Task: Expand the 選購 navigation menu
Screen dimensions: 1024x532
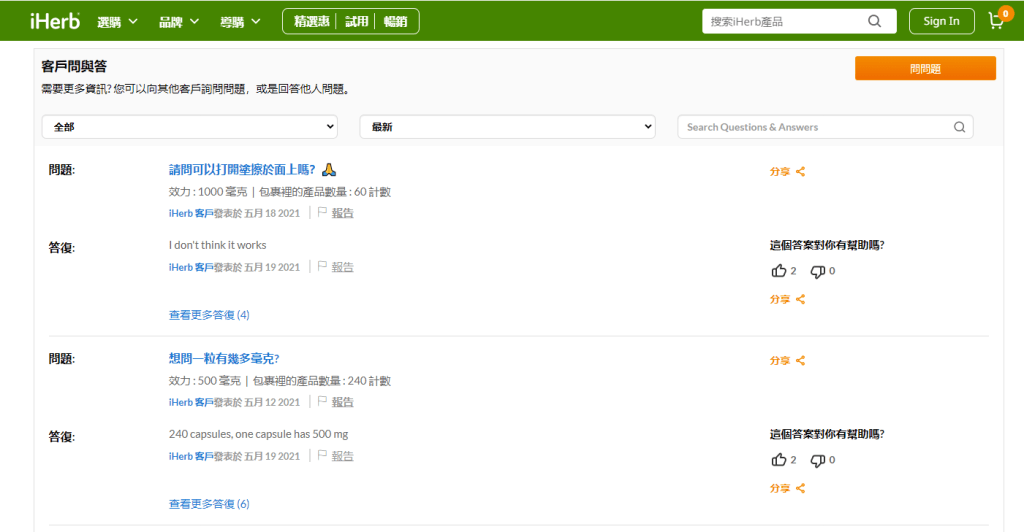Action: 117,21
